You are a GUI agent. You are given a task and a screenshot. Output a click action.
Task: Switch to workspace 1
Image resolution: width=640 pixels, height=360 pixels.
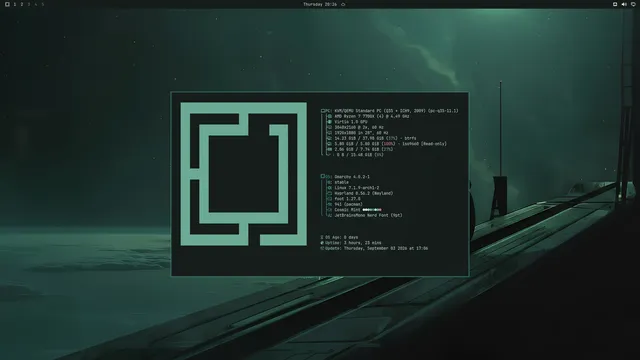pos(15,4)
